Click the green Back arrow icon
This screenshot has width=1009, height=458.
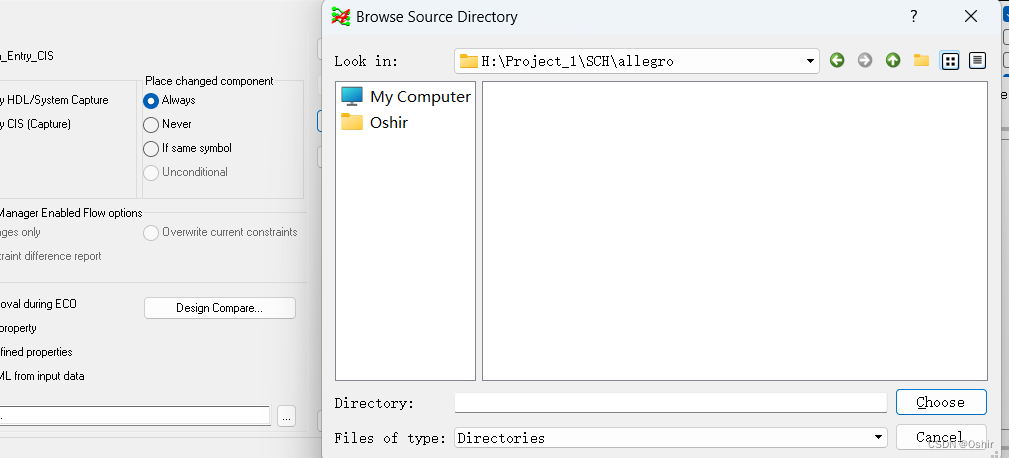click(x=837, y=60)
